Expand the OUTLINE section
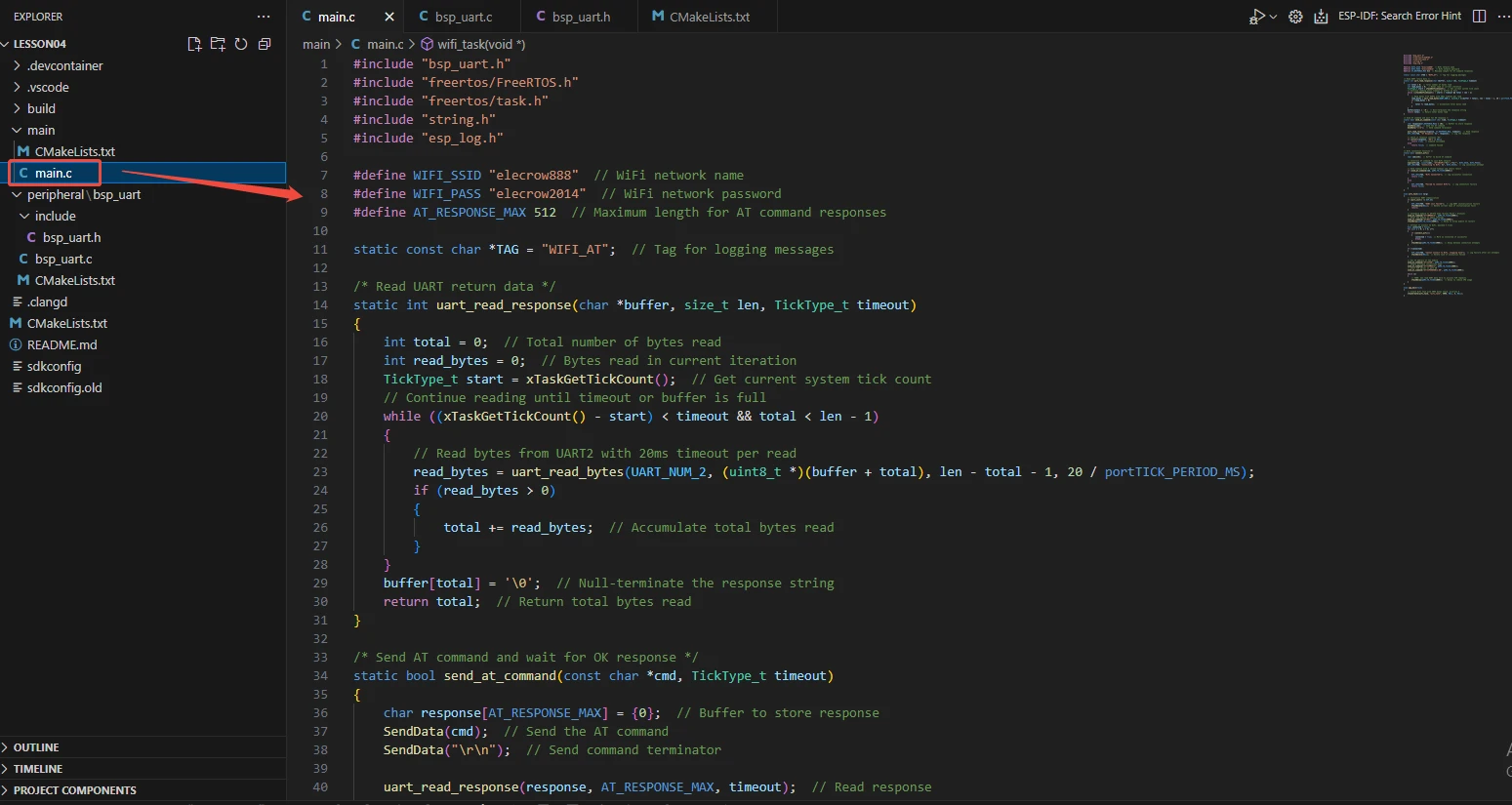Screen dimensions: 1512x805 tap(36, 747)
